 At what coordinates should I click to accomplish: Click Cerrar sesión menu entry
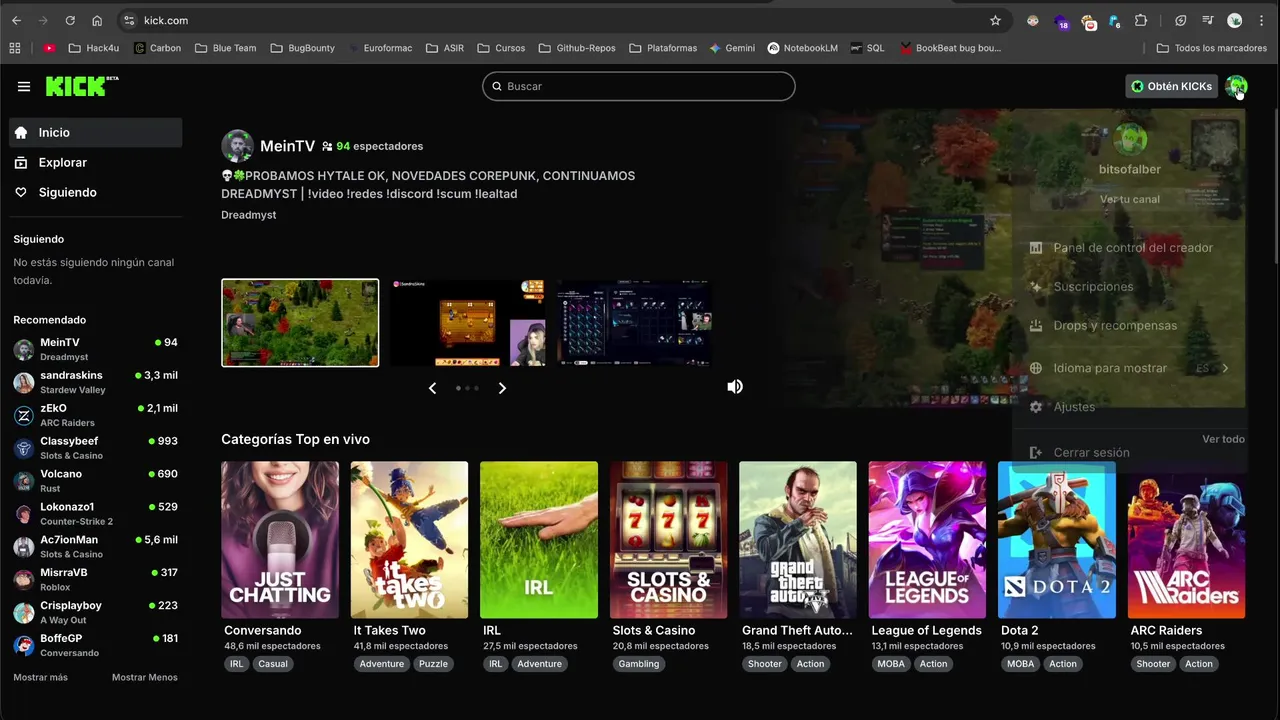click(x=1129, y=453)
